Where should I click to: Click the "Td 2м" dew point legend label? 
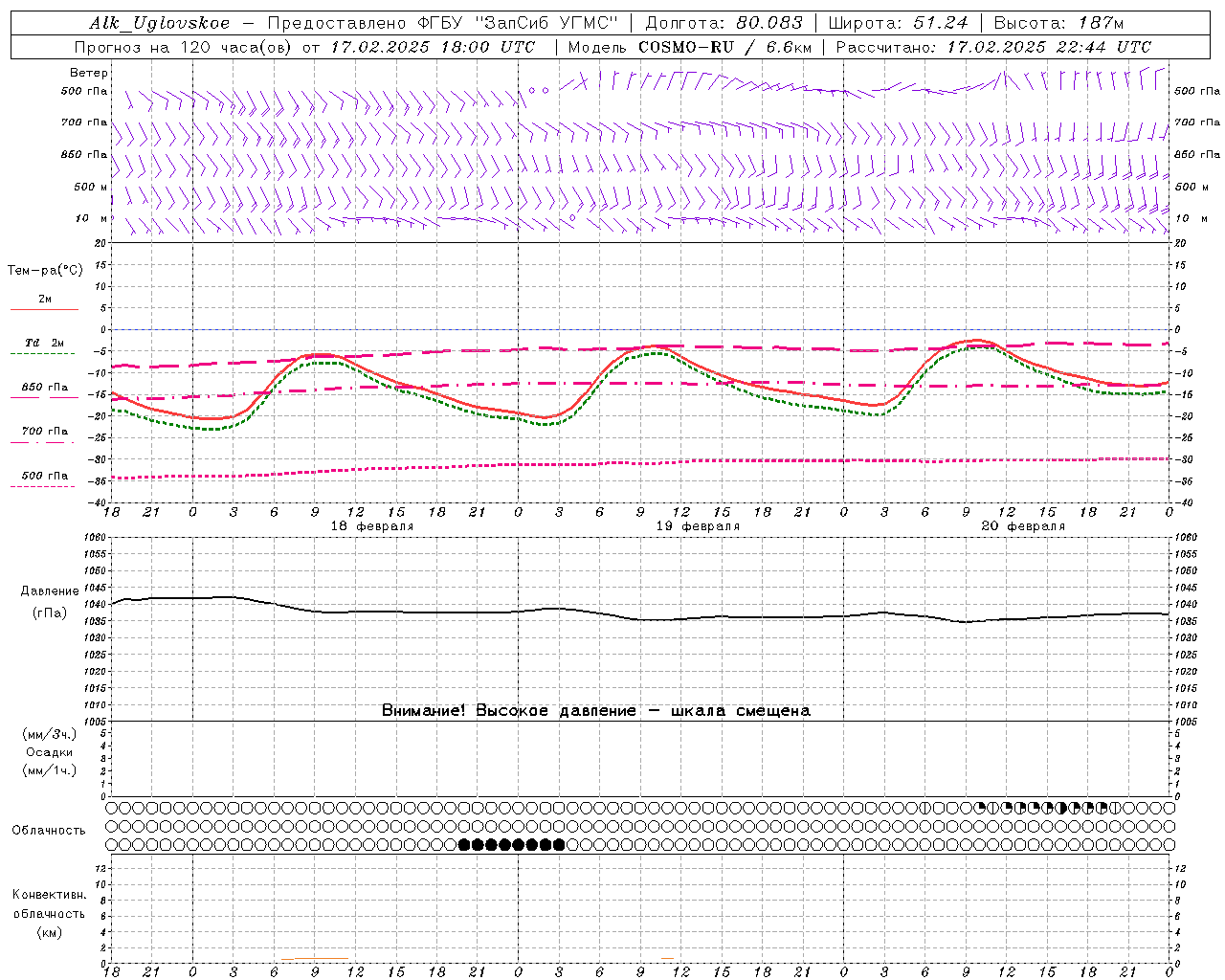(x=45, y=343)
